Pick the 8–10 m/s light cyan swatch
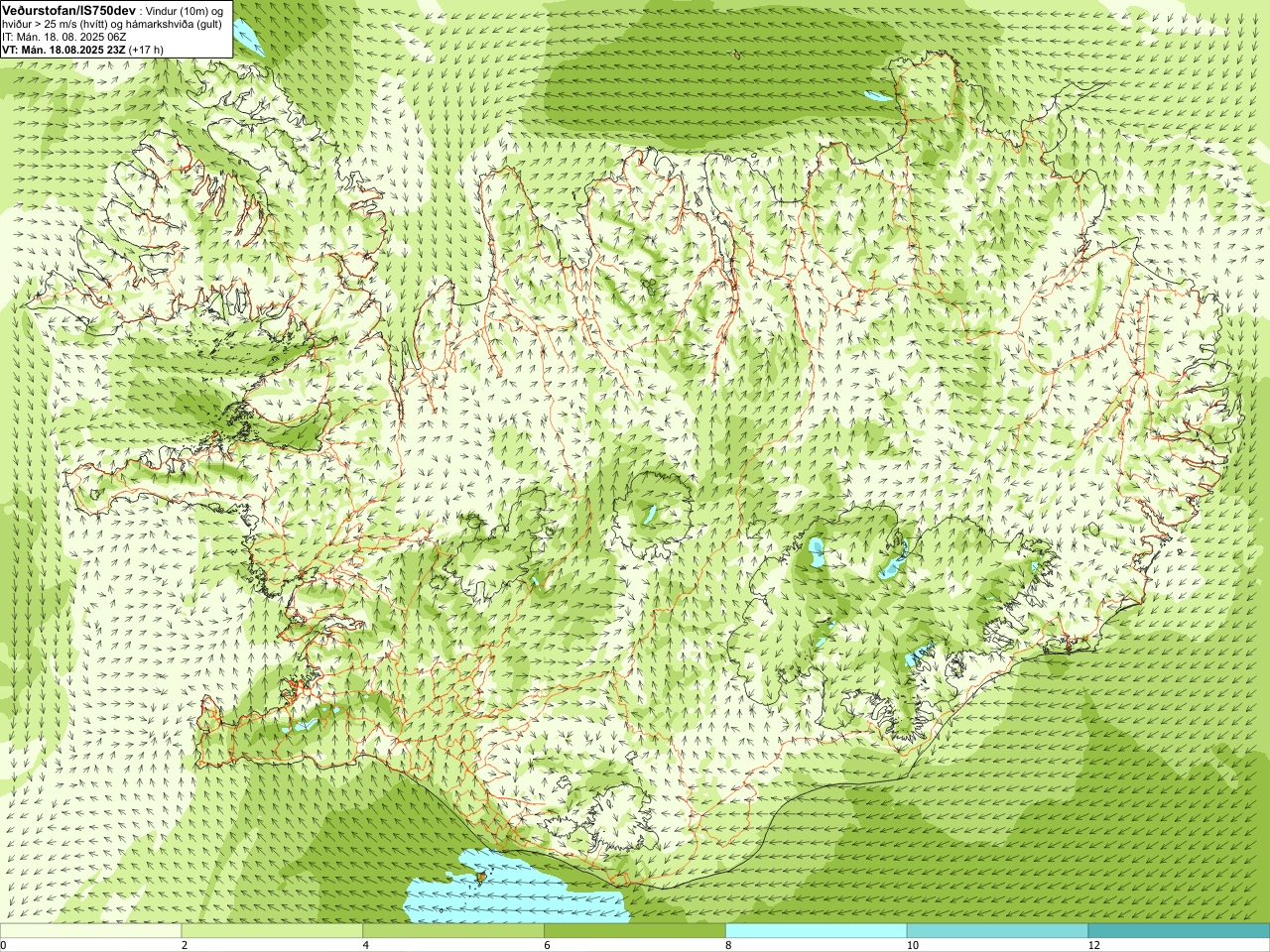The width and height of the screenshot is (1270, 952). 817,931
